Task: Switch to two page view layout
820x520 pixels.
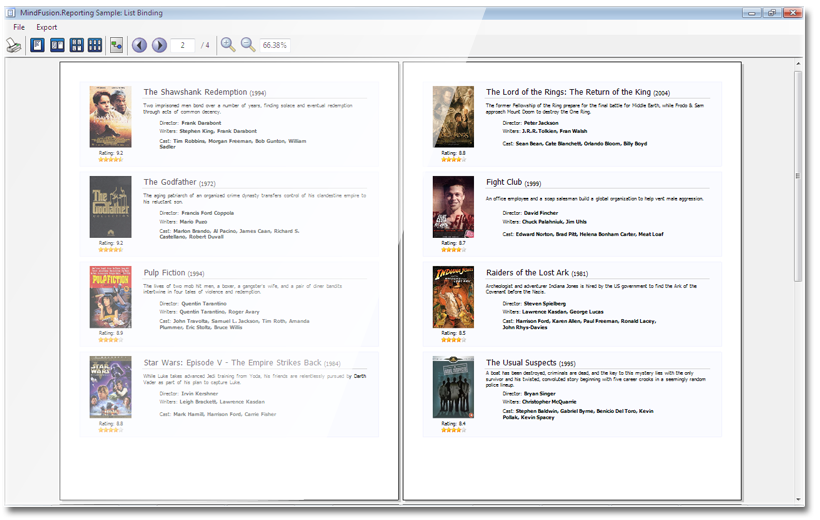Action: [57, 46]
